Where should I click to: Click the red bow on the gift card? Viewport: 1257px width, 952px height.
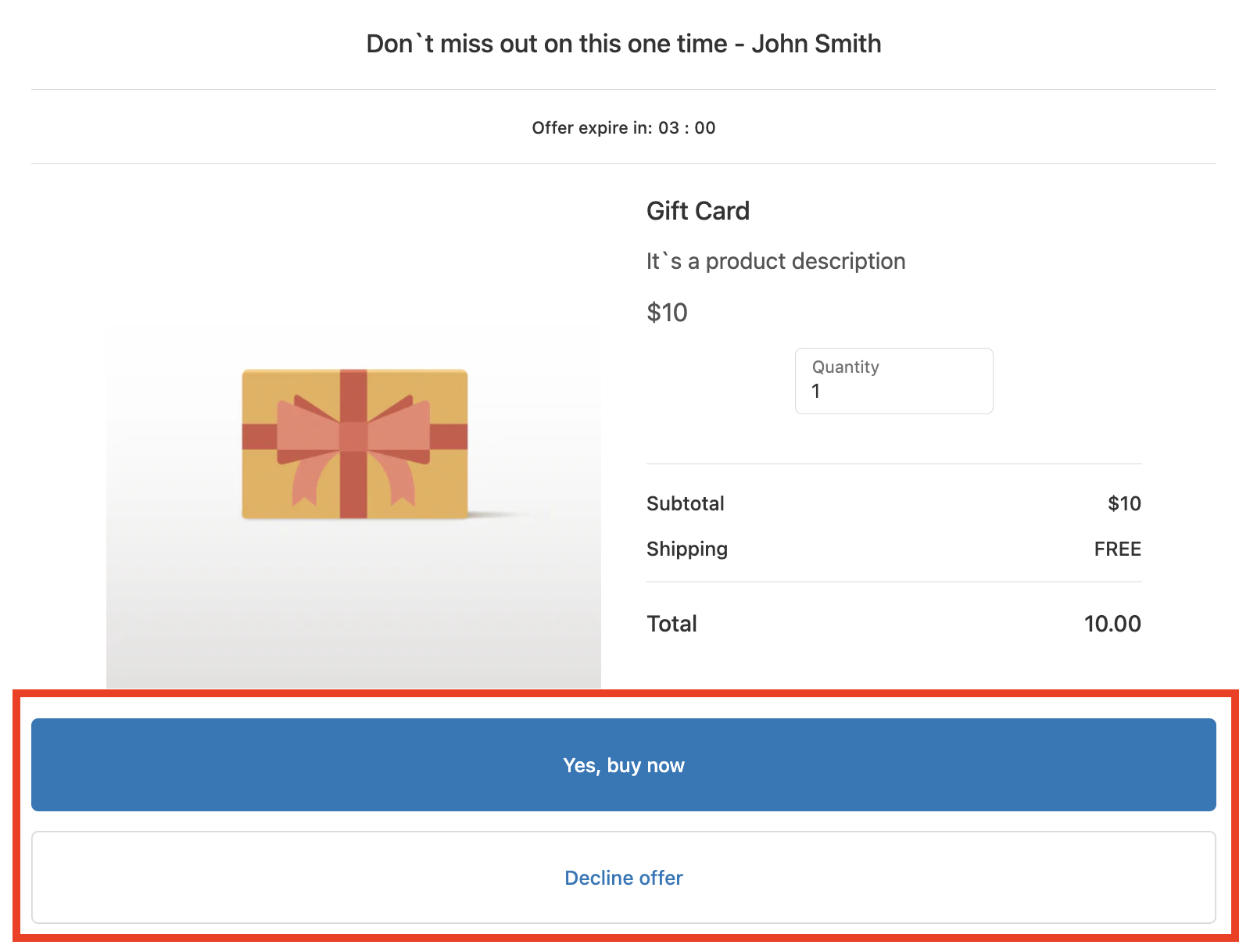[x=353, y=438]
